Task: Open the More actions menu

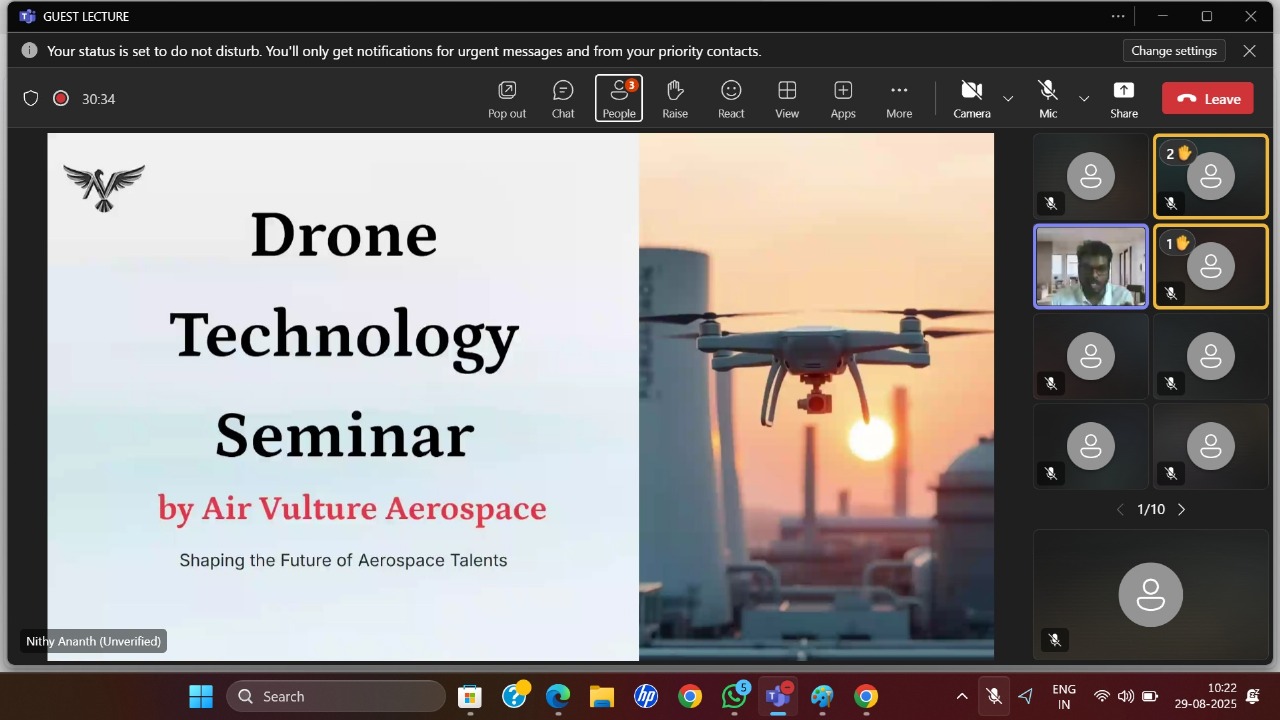Action: pos(899,99)
